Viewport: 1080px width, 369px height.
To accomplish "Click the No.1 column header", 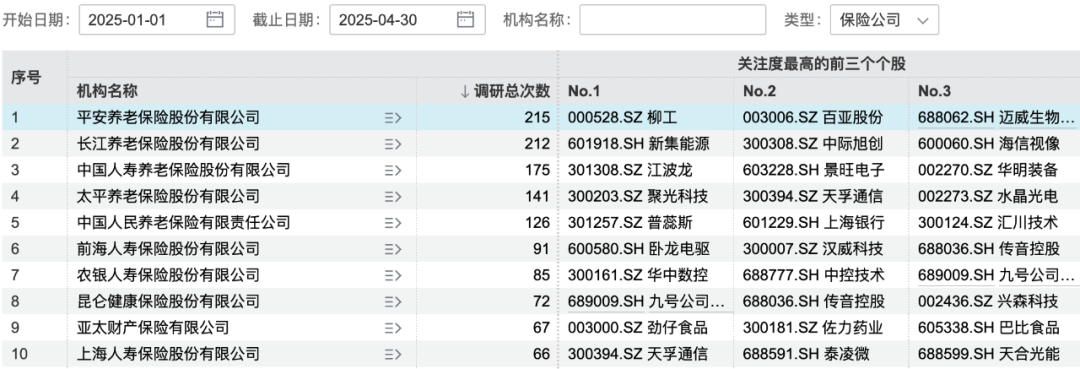I will [584, 91].
